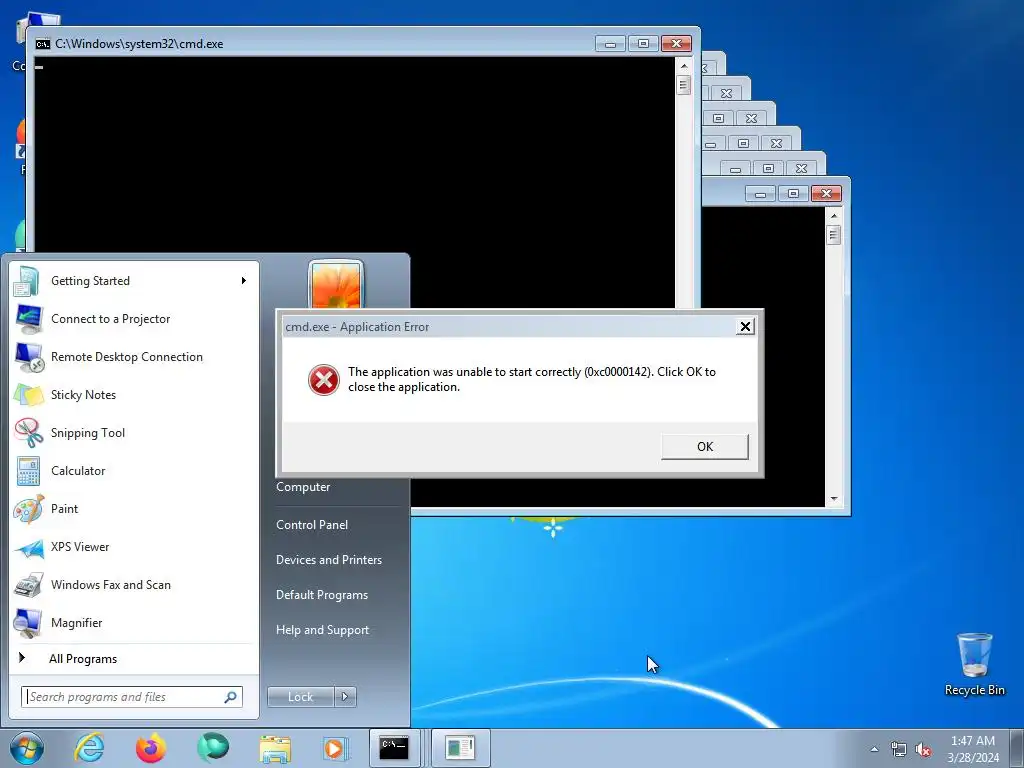Click the Getting Started icon

(27, 281)
